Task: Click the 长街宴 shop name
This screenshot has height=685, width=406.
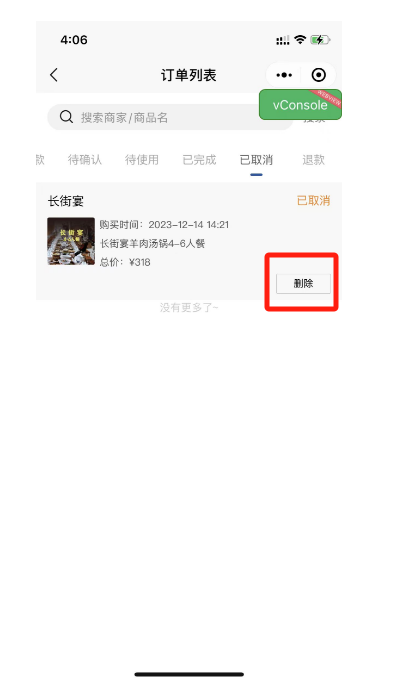Action: point(66,201)
